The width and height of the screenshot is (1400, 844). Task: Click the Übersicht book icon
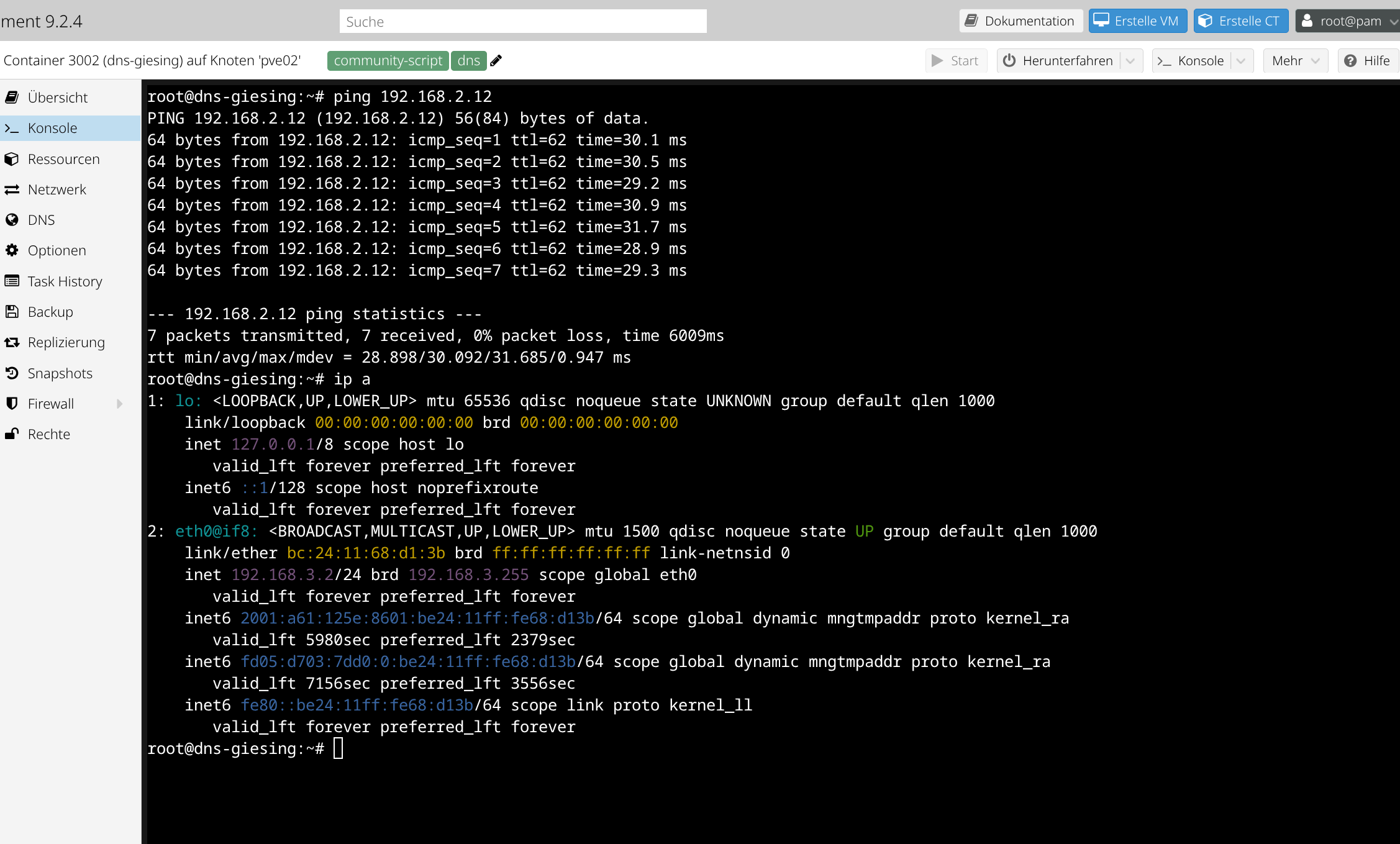click(12, 98)
